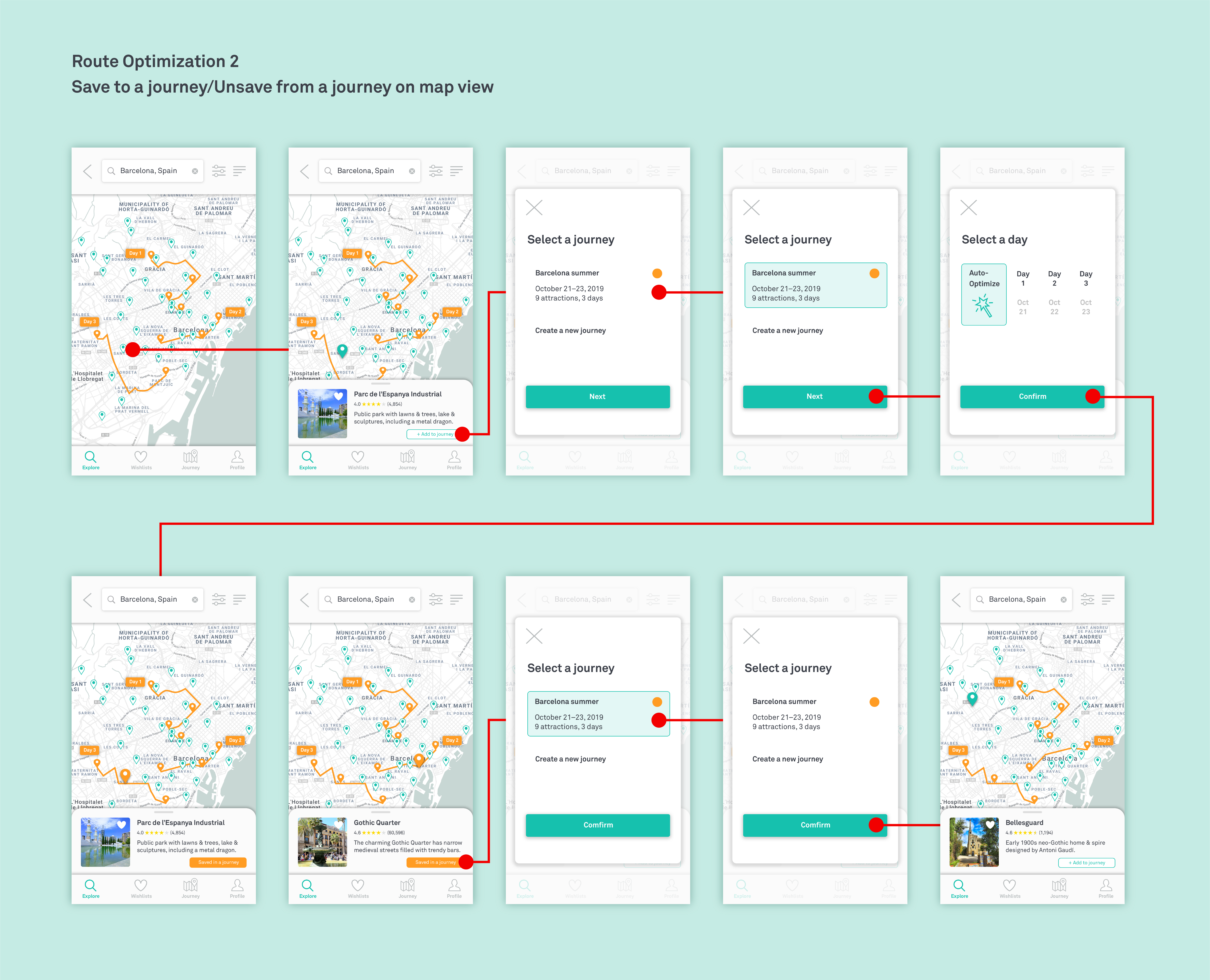Tap heart icon on Gothic Quarter photo
This screenshot has height=980, width=1210.
click(339, 825)
